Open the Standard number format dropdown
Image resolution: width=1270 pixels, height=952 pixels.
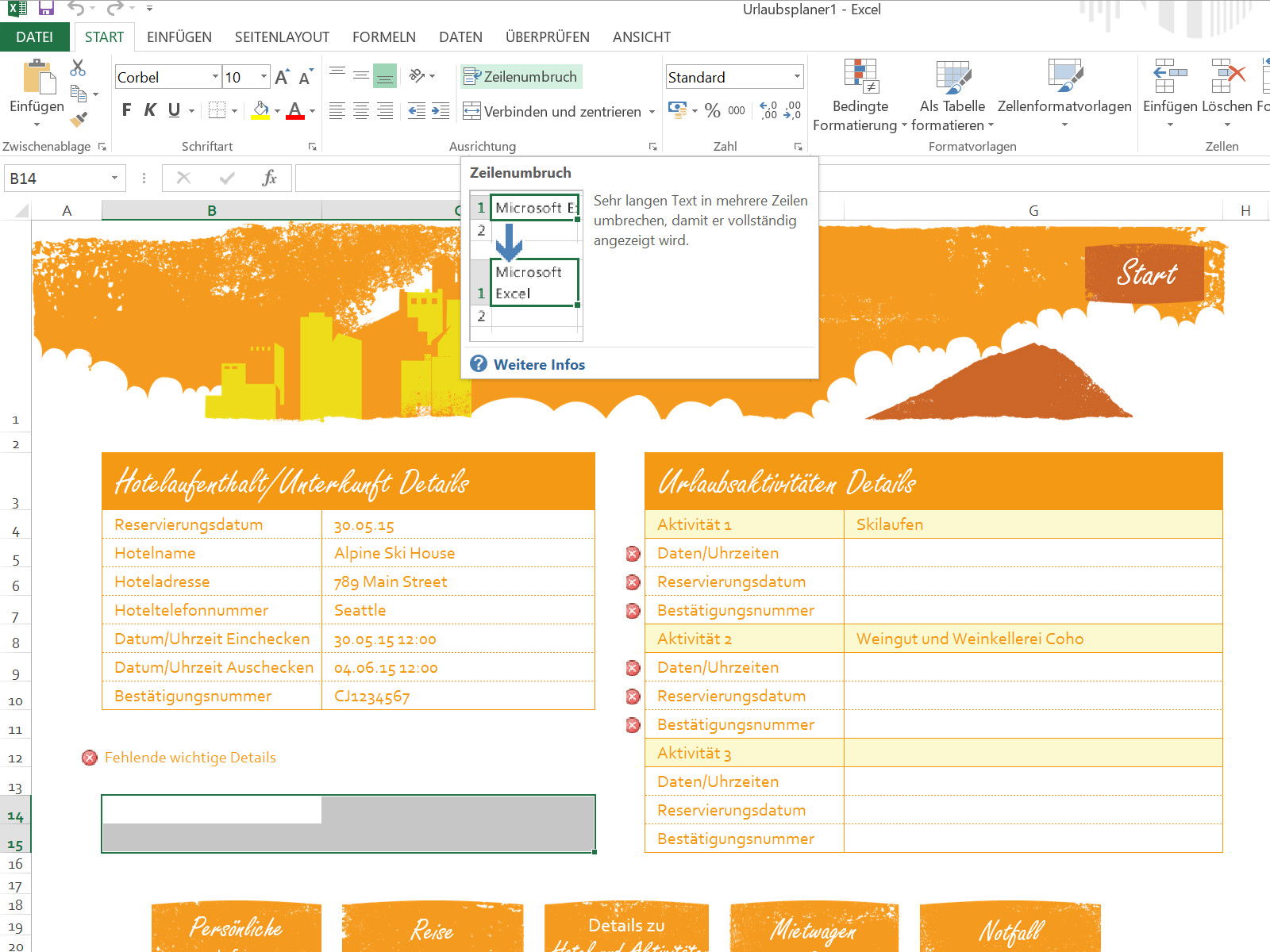pos(797,77)
